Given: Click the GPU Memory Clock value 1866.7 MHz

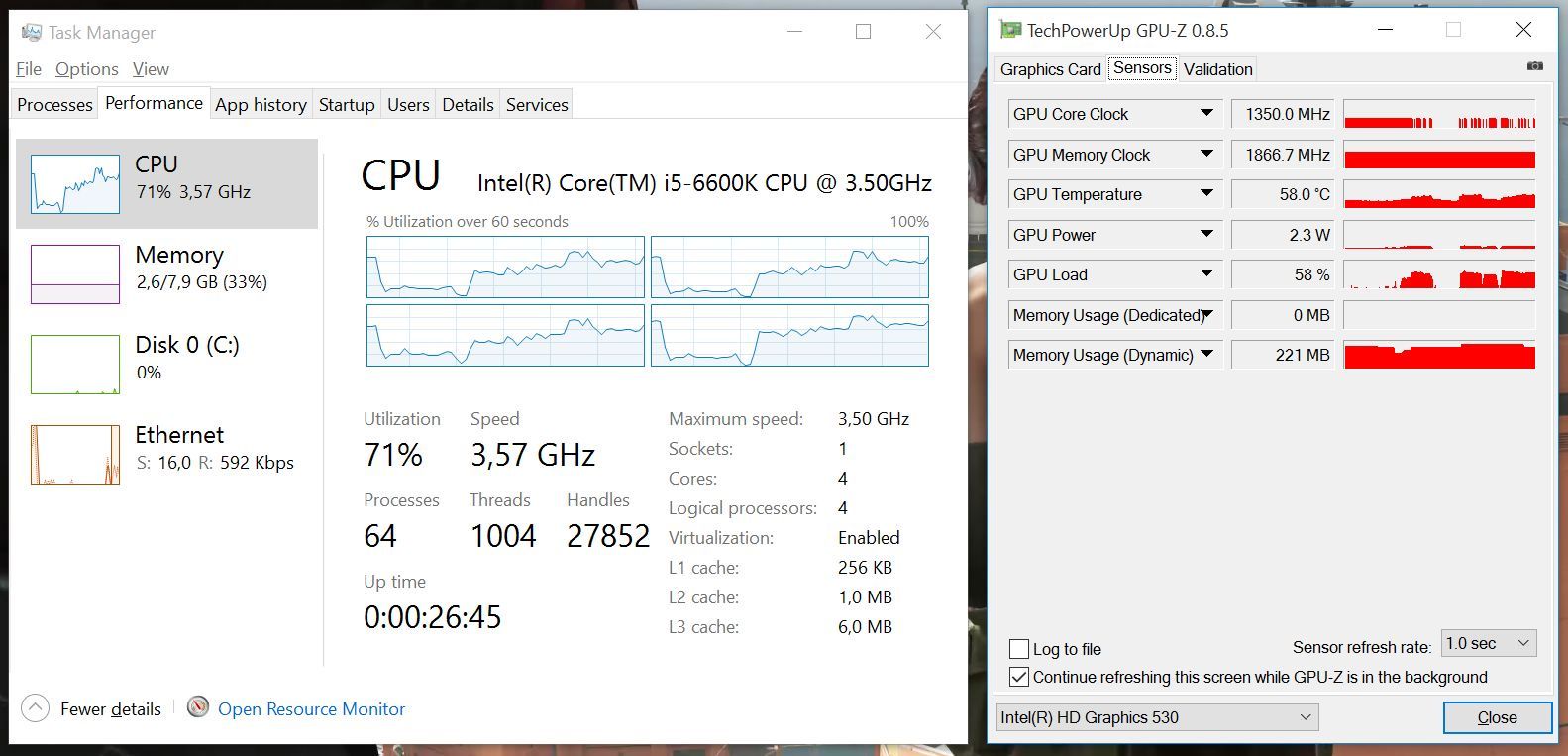Looking at the screenshot, I should click(x=1283, y=155).
